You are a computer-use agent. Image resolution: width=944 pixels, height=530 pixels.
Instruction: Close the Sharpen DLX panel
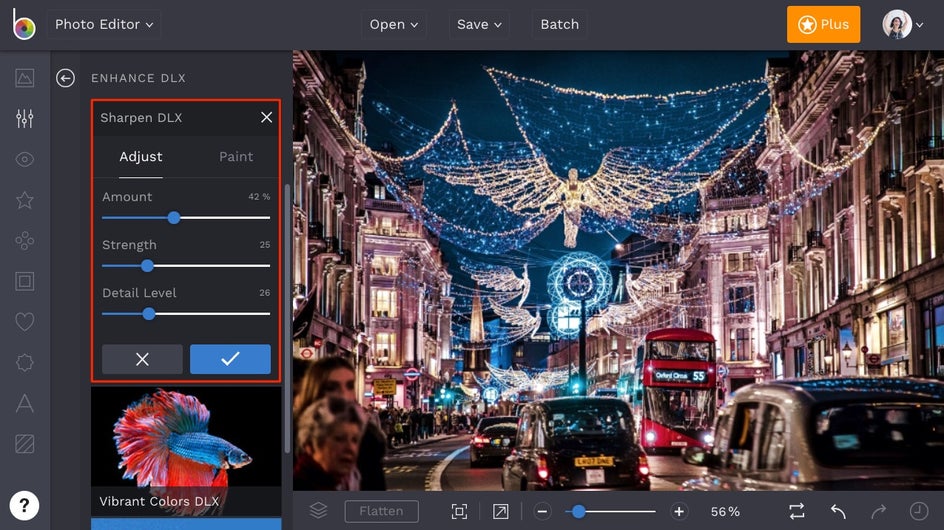pyautogui.click(x=266, y=117)
